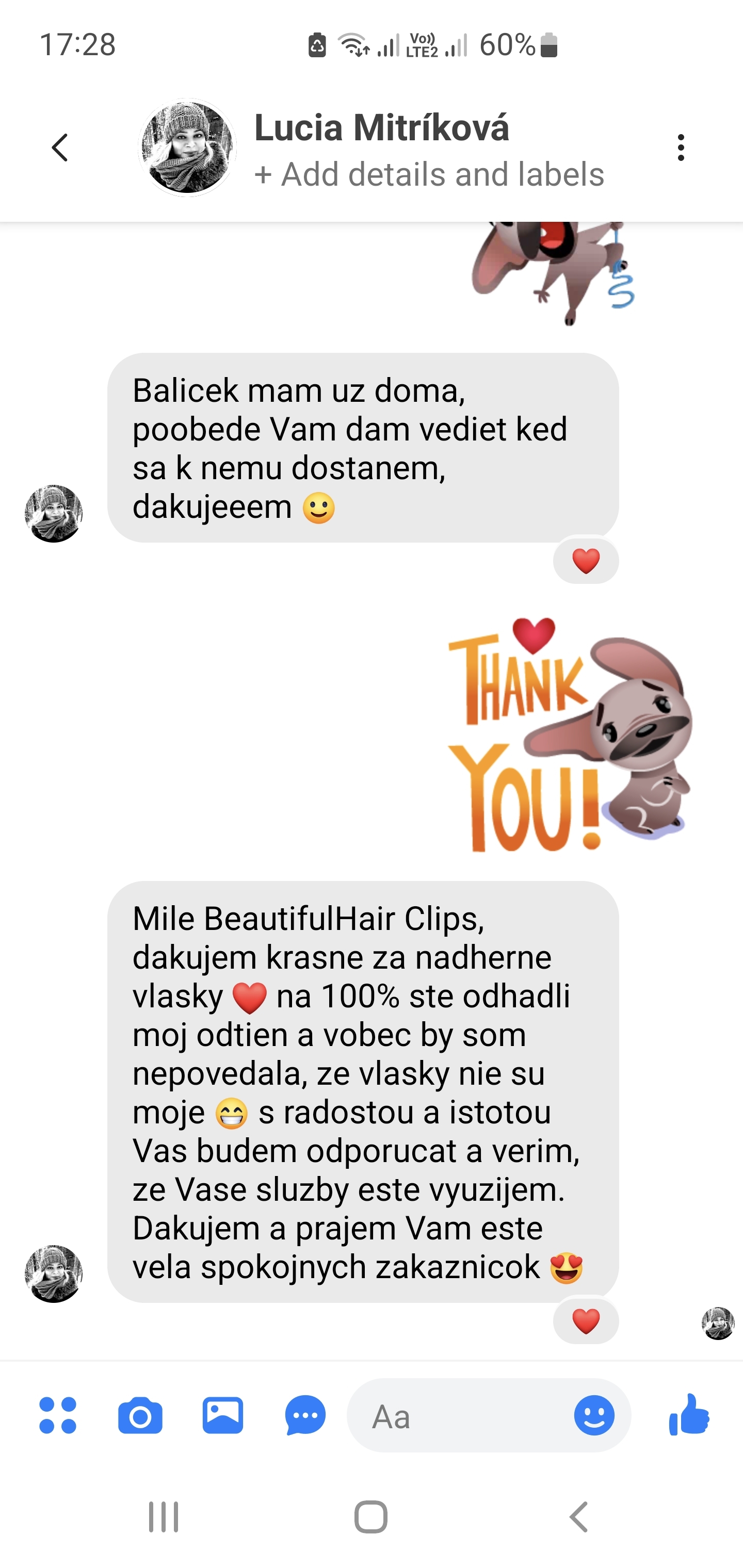Open saved replies chat bubble icon
This screenshot has height=1568, width=743.
click(305, 1415)
